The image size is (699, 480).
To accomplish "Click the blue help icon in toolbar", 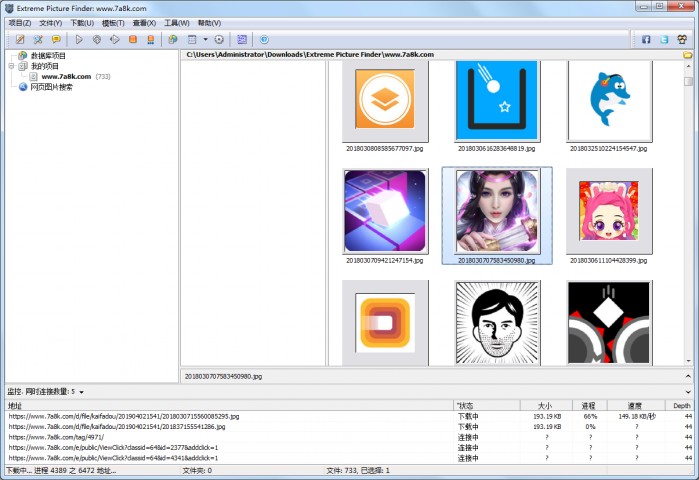I will click(x=264, y=39).
